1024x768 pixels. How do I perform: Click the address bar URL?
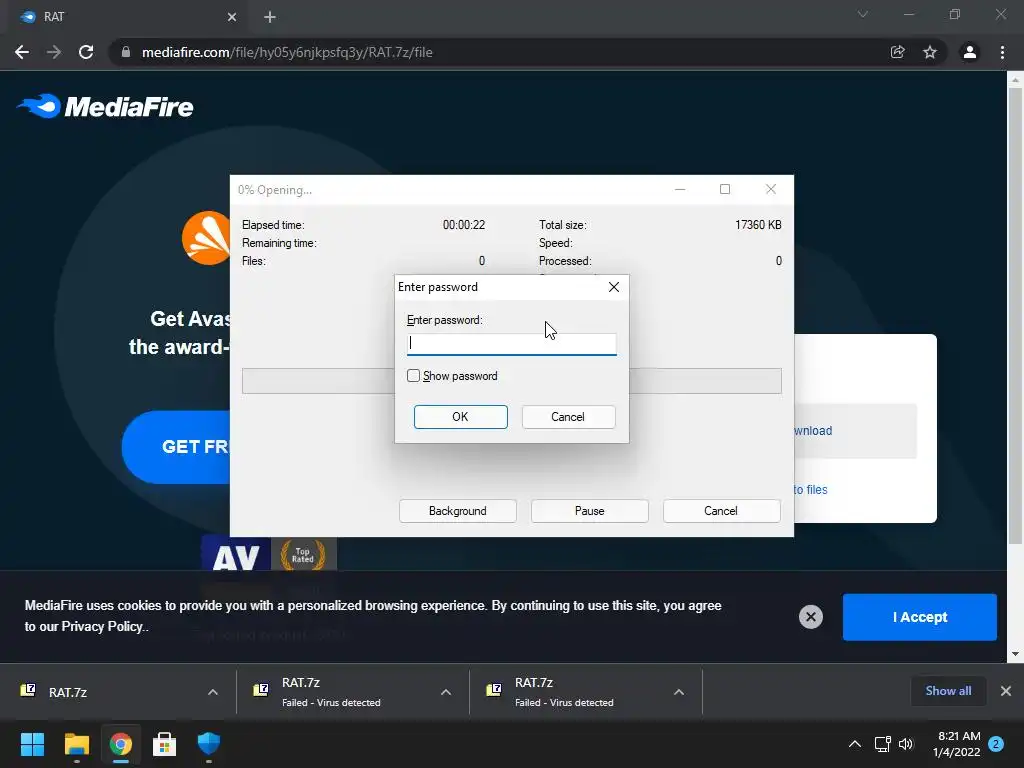click(x=287, y=52)
